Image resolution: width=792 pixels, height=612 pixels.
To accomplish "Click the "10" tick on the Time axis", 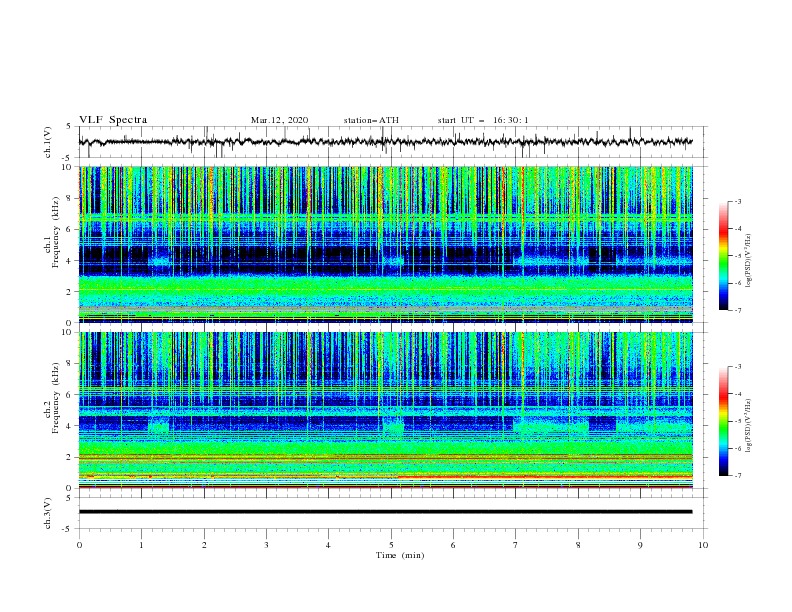I will [703, 545].
